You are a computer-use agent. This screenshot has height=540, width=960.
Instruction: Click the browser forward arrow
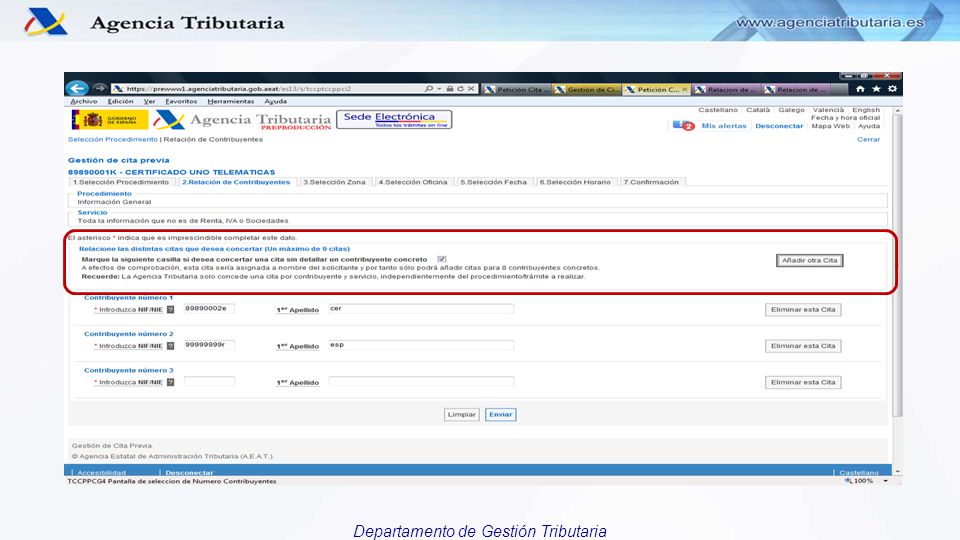pos(100,89)
